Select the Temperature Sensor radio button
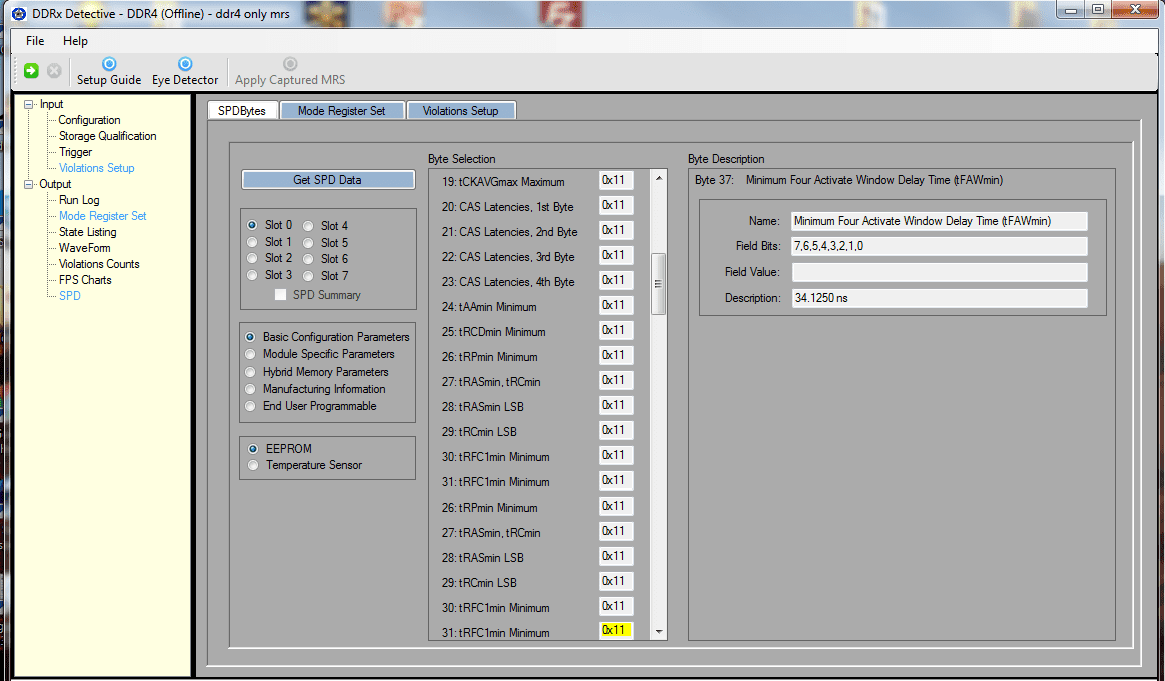This screenshot has width=1165, height=681. point(253,465)
